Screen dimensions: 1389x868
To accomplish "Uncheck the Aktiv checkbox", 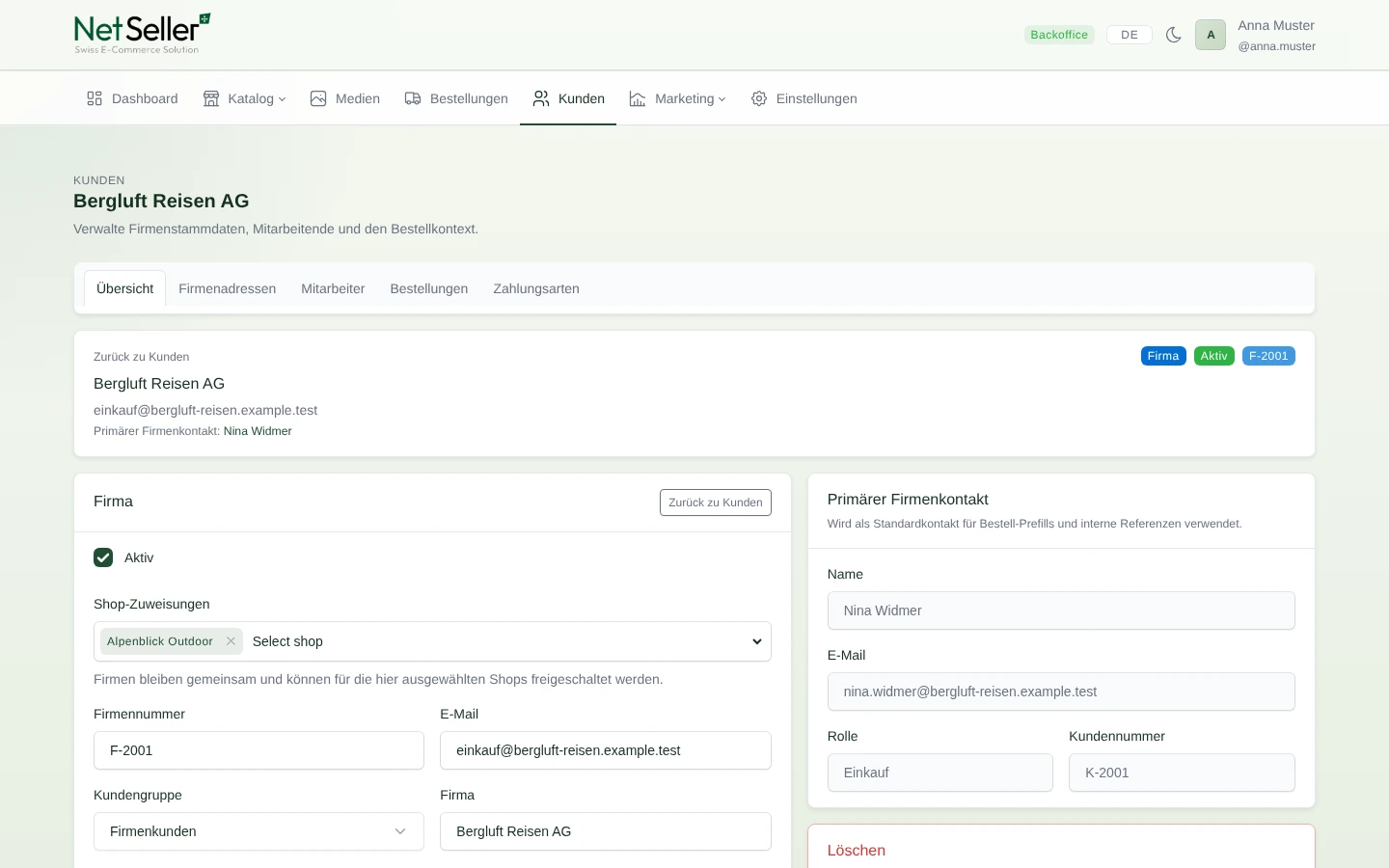I will (x=103, y=557).
